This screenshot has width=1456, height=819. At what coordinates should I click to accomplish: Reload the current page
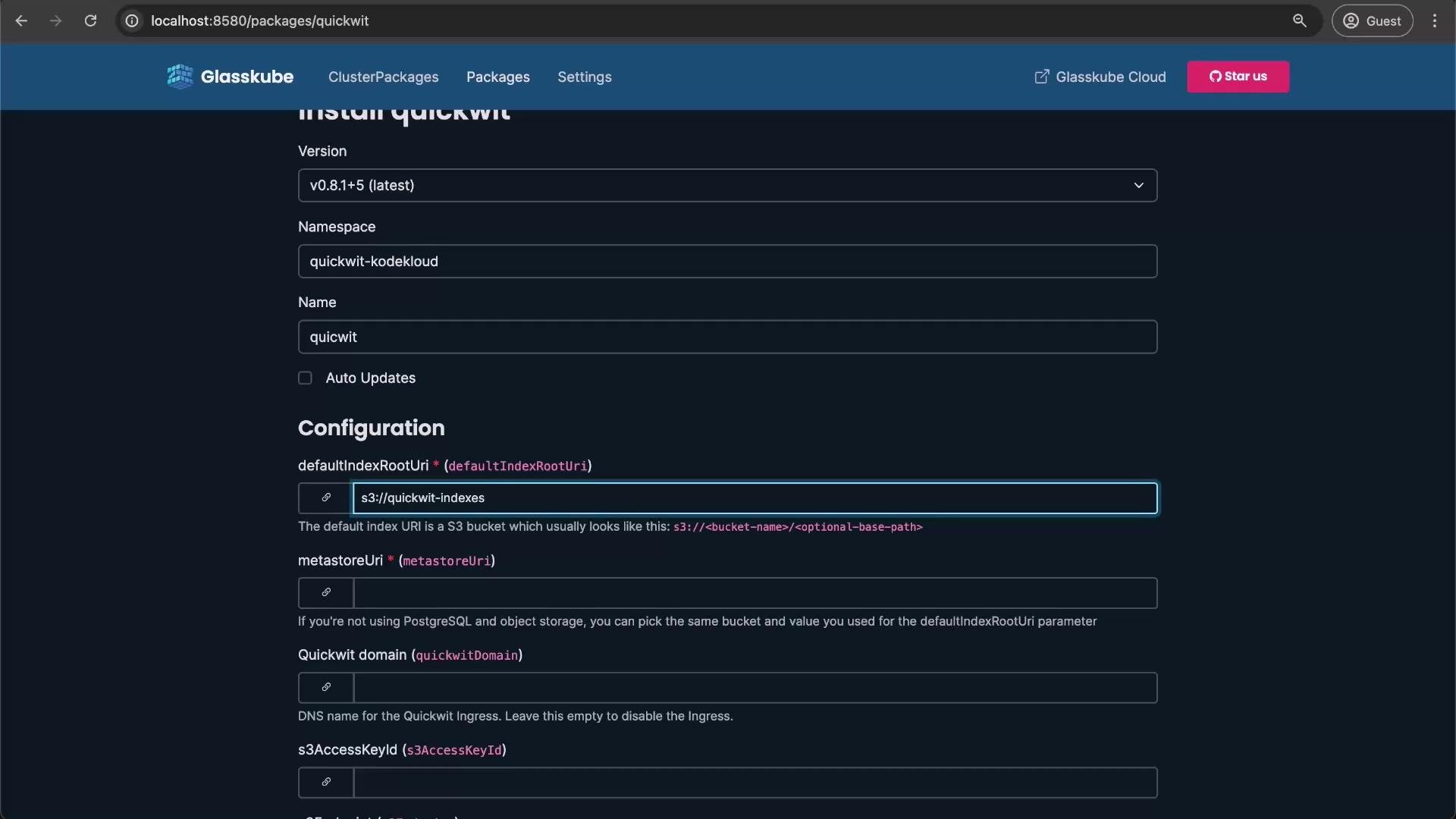click(x=90, y=21)
